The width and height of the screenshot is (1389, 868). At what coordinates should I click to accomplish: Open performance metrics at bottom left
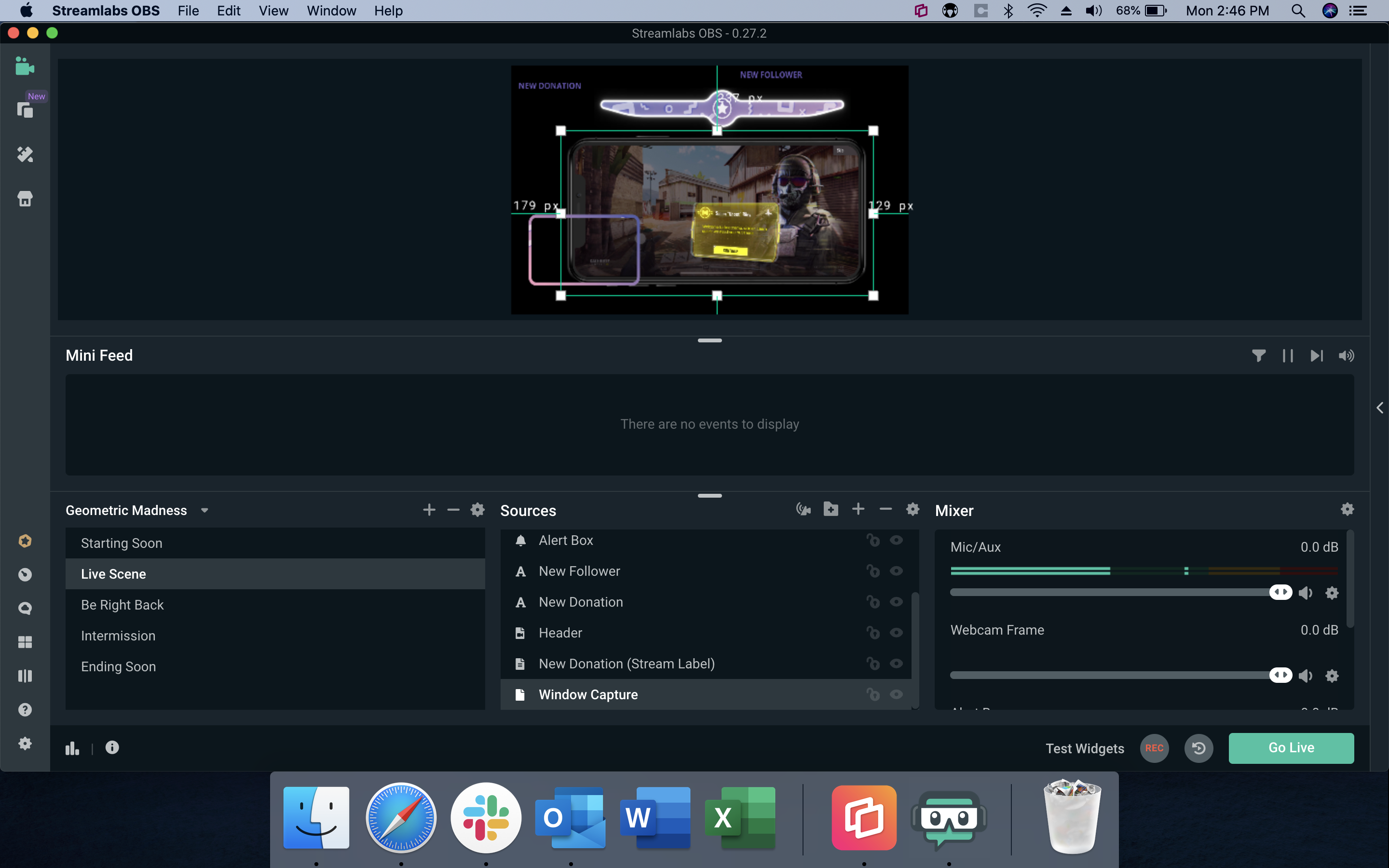72,747
